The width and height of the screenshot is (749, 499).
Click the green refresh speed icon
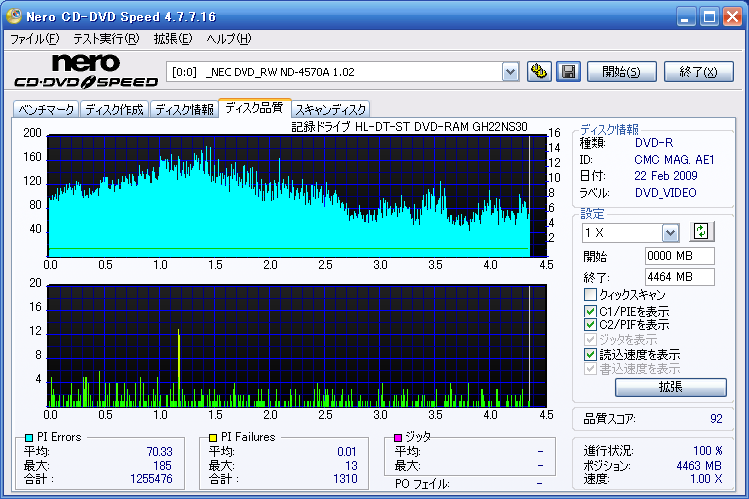coord(701,232)
